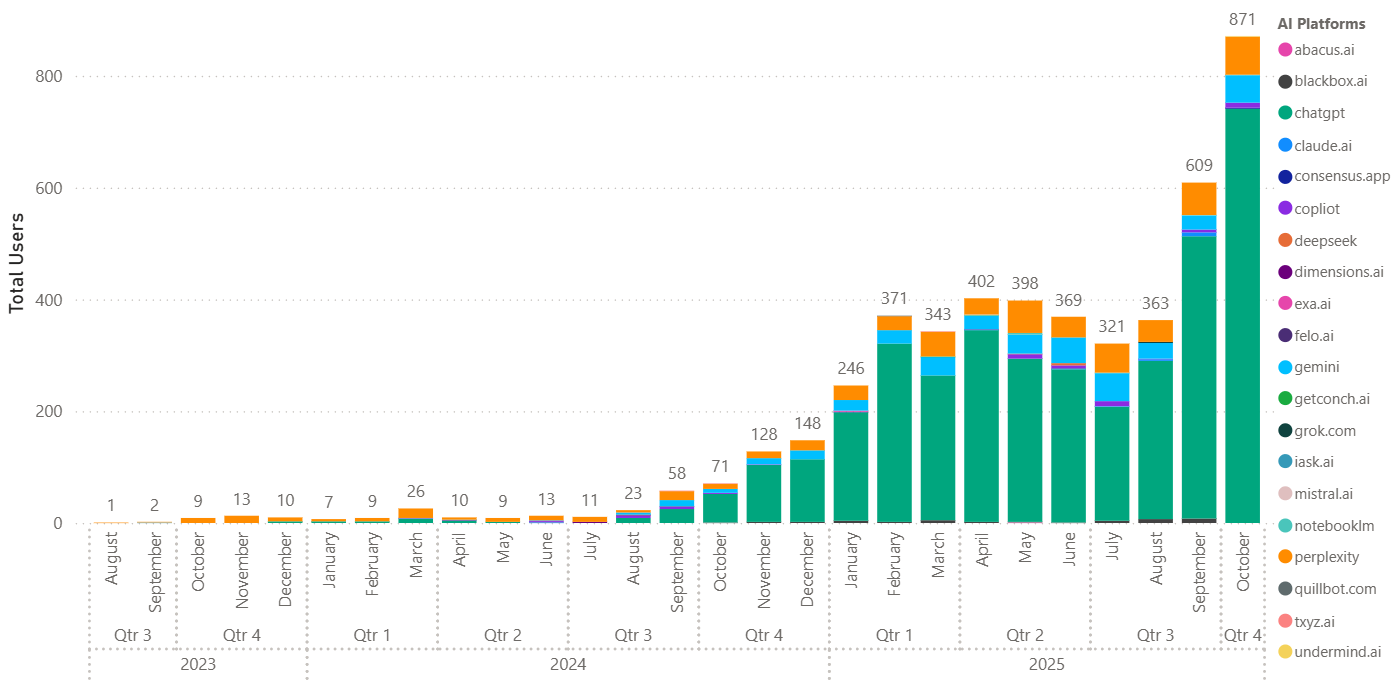Select the iask.ai legend label
Viewport: 1391px width, 693px height.
(x=1314, y=462)
